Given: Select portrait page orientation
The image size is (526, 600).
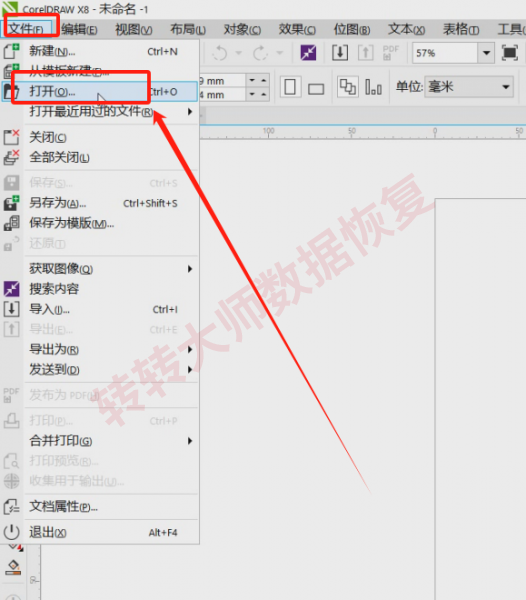Looking at the screenshot, I should point(290,87).
